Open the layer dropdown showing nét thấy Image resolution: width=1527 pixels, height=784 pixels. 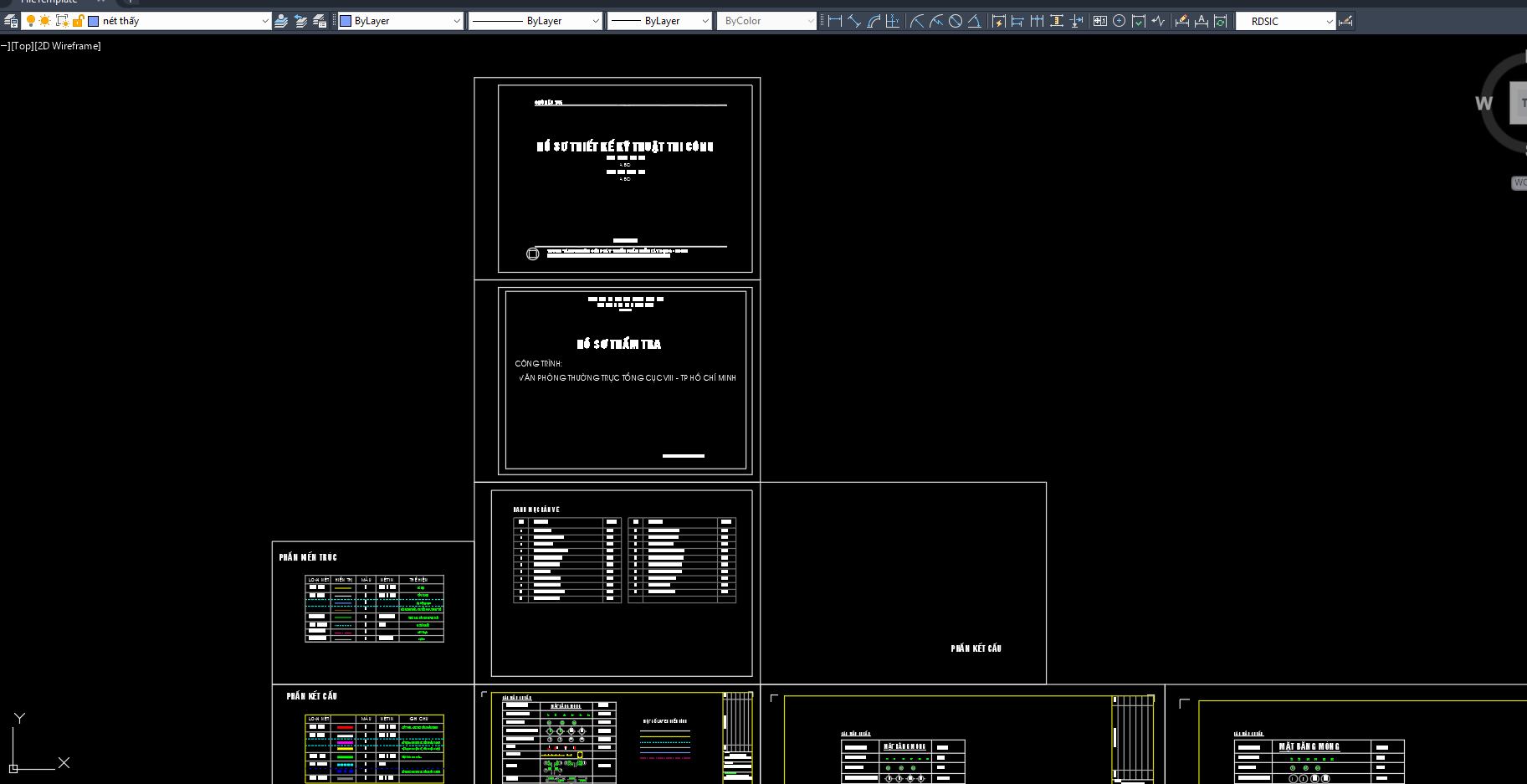[x=265, y=21]
